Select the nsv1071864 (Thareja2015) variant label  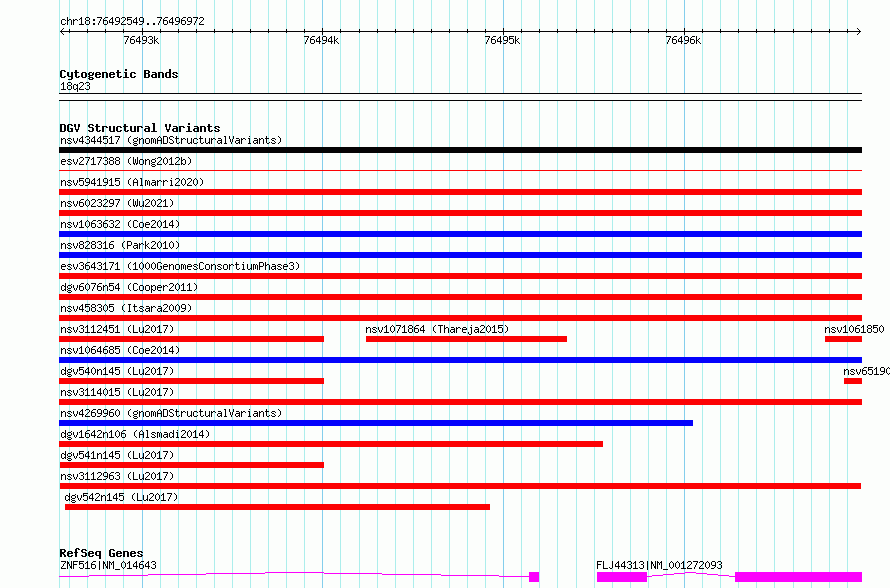pos(437,329)
